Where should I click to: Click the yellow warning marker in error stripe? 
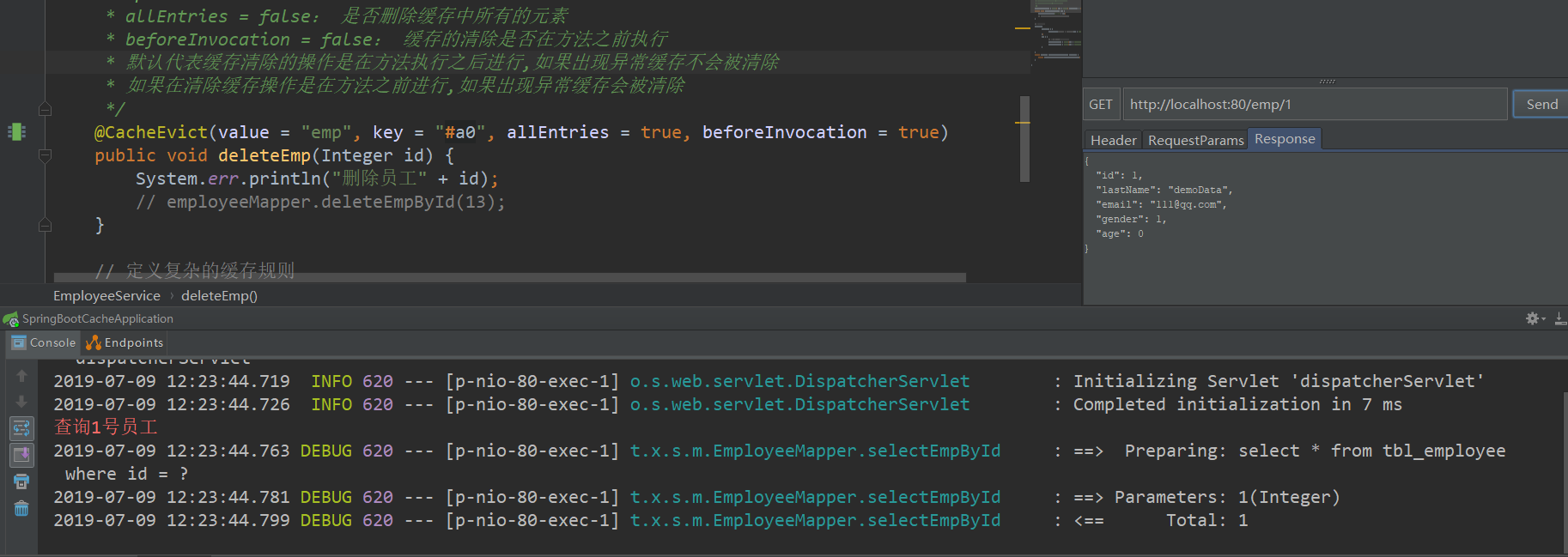click(1023, 28)
